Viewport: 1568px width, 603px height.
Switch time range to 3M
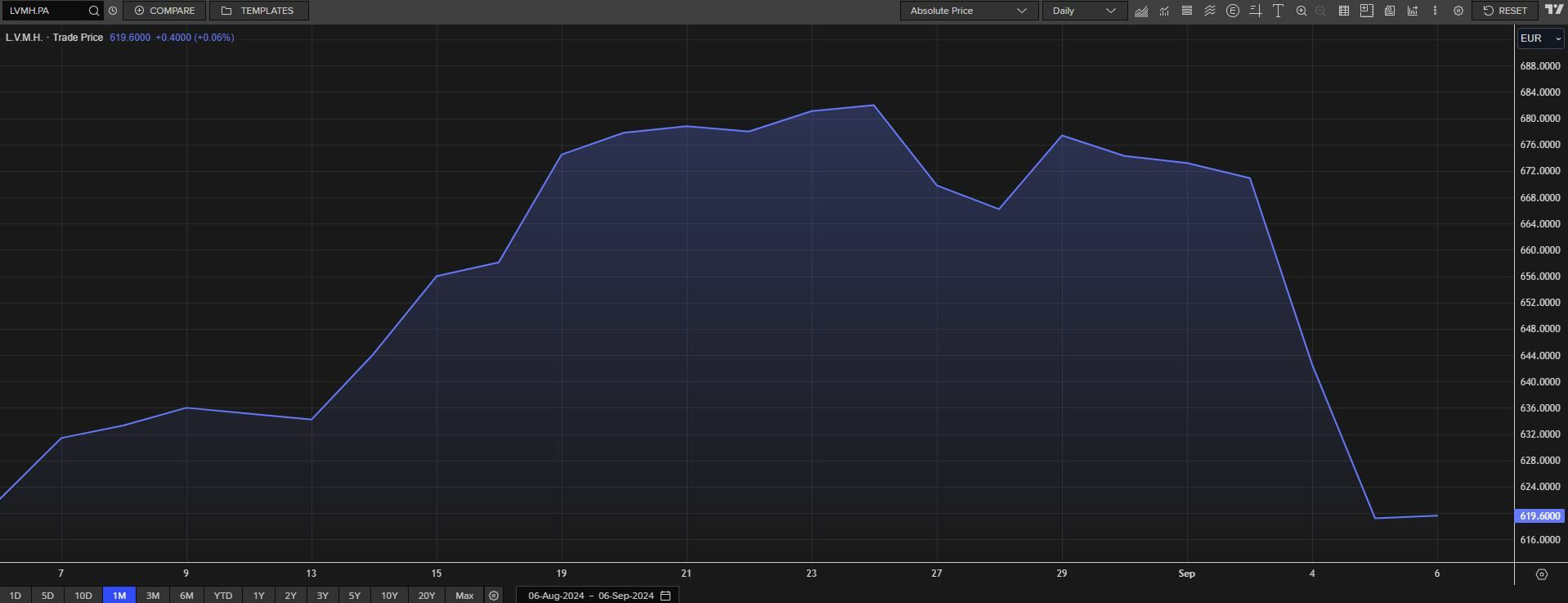click(153, 596)
